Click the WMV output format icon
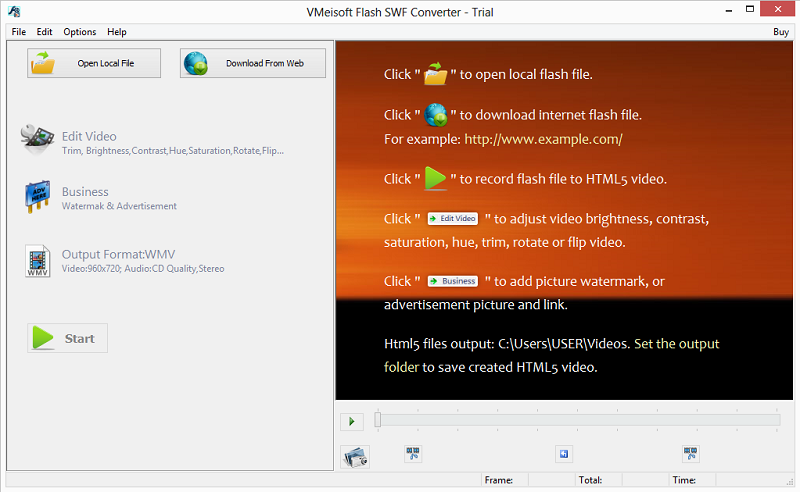The height and width of the screenshot is (492, 800). [x=38, y=261]
